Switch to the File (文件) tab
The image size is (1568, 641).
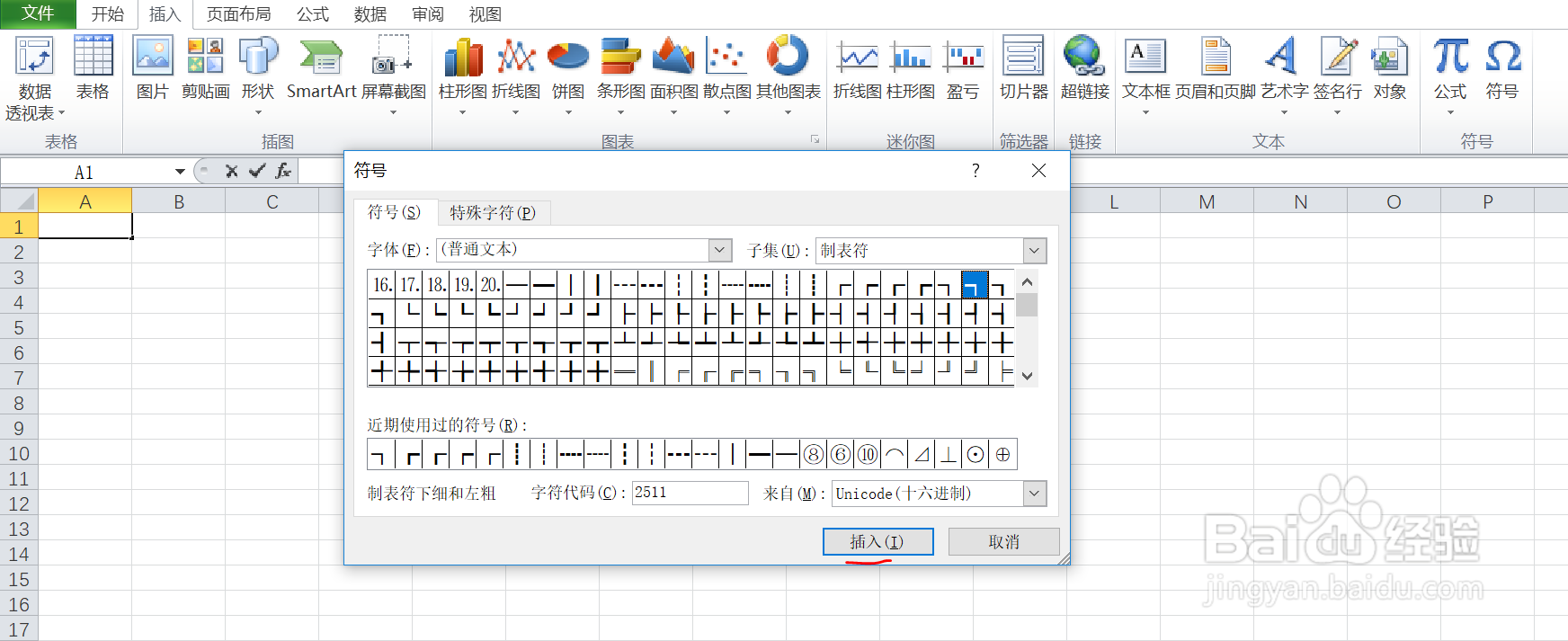pos(38,13)
